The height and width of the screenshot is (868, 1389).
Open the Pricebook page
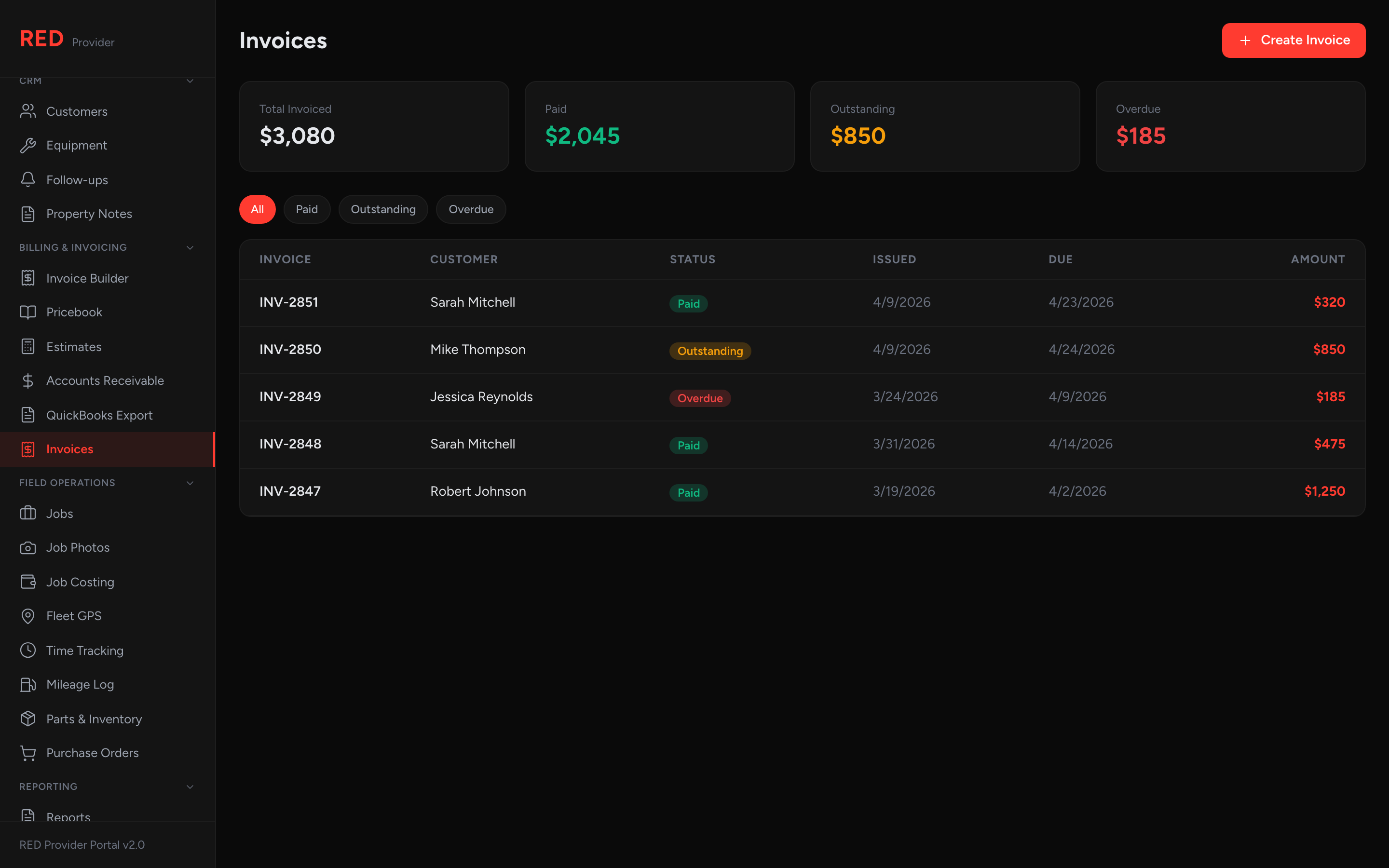click(108, 312)
